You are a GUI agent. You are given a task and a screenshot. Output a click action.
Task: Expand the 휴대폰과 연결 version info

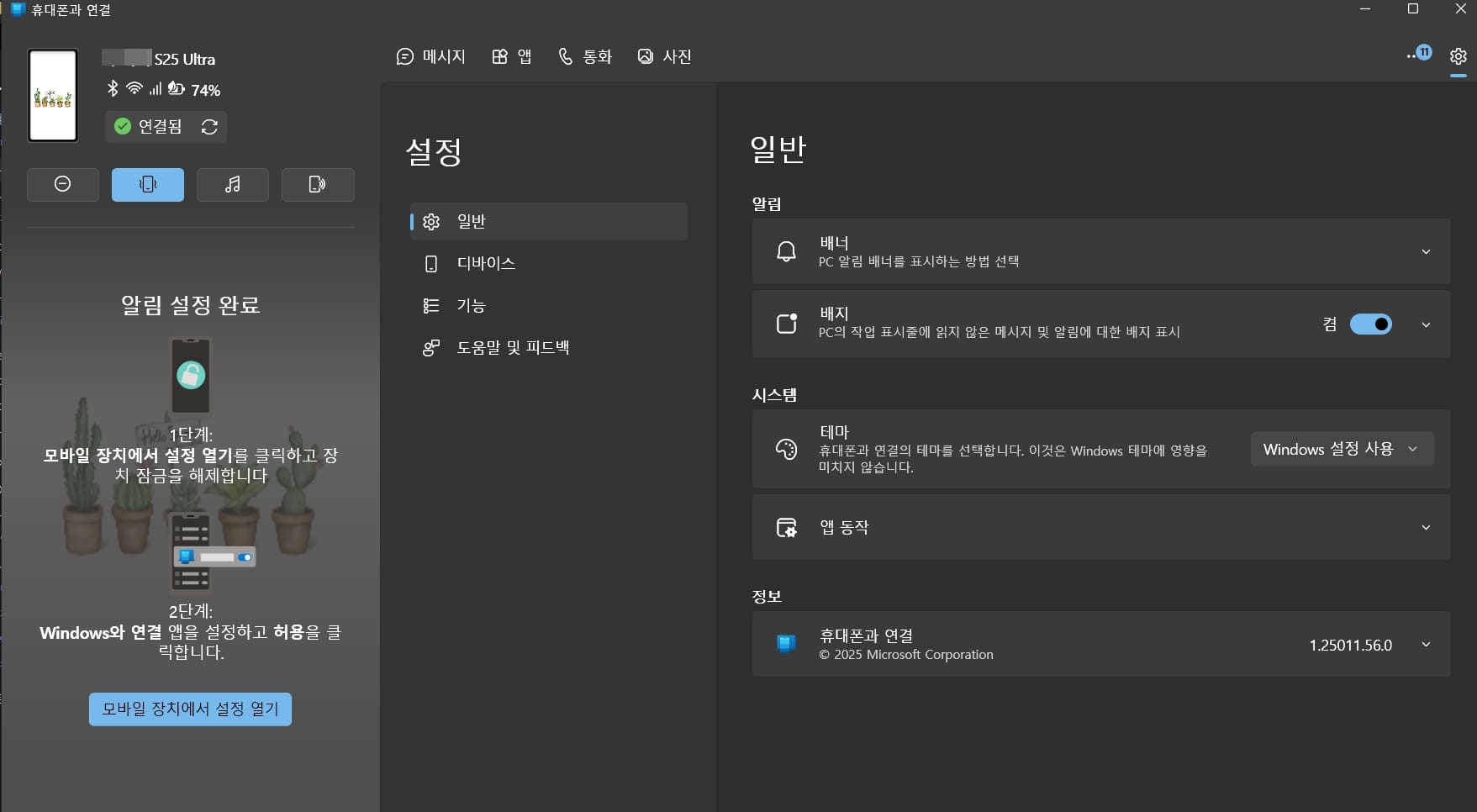tap(1426, 644)
